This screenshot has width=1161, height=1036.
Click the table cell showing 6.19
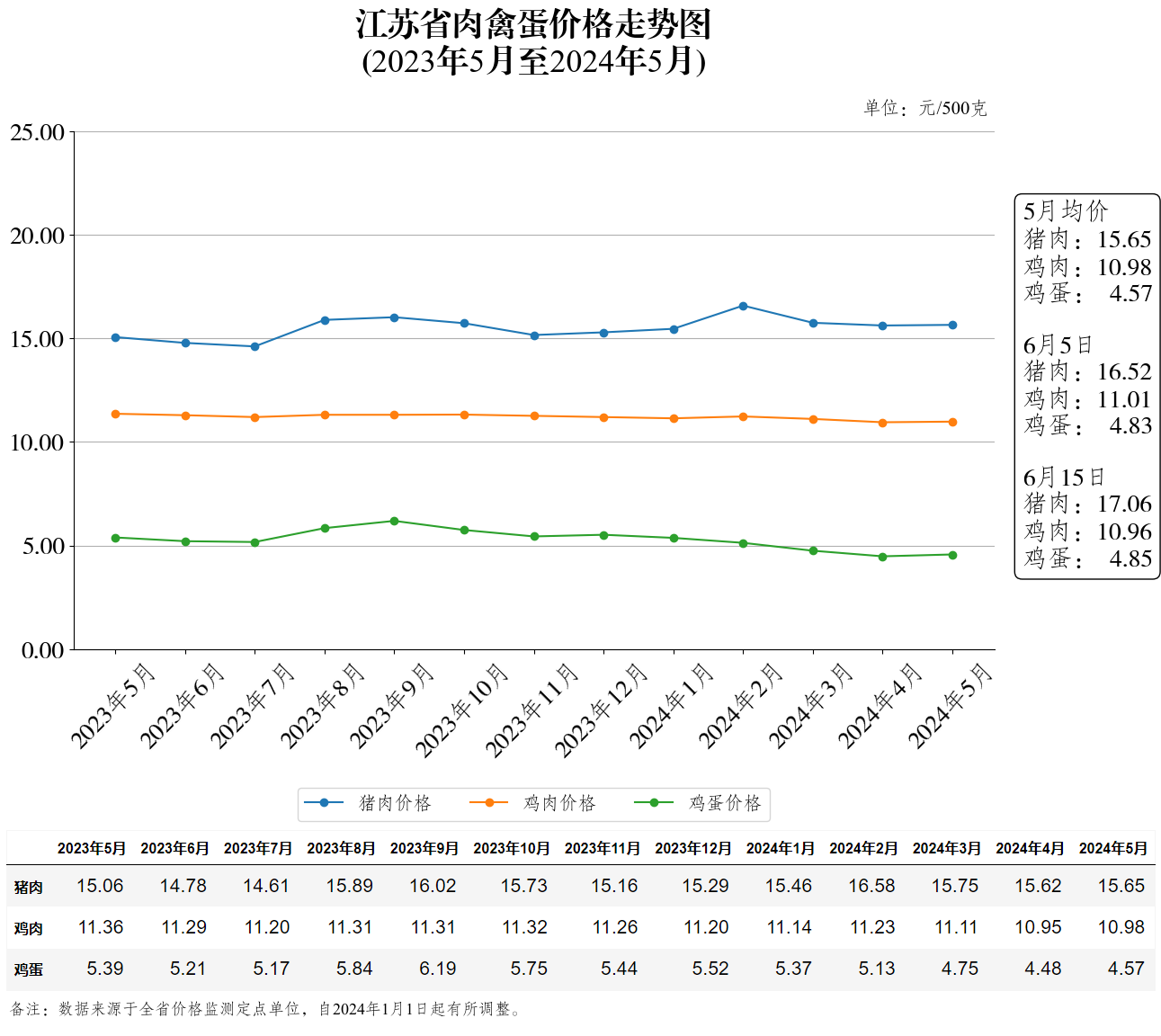pos(438,969)
